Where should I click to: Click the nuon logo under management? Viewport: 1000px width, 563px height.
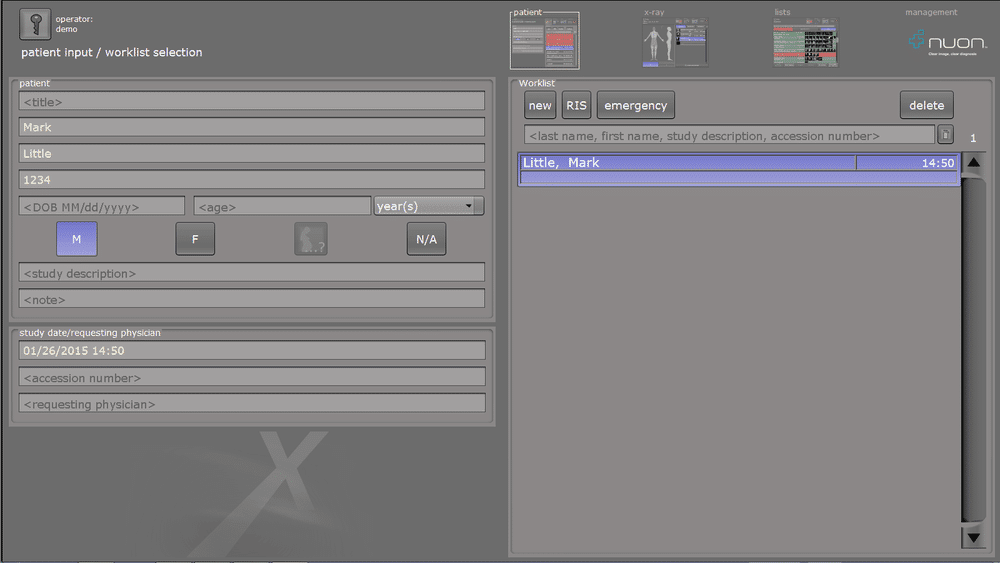coord(947,42)
